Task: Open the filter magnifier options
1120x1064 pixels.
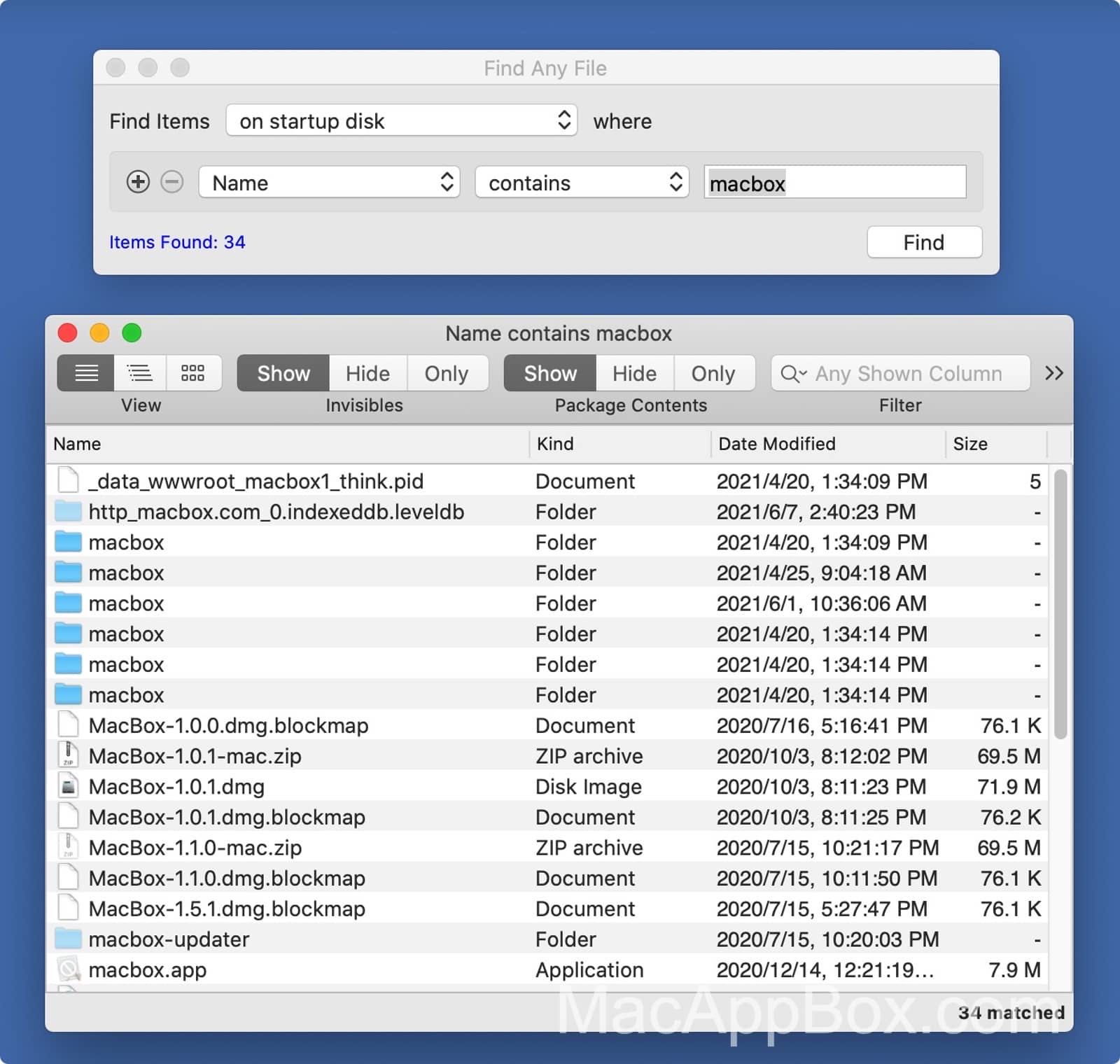Action: [x=794, y=374]
